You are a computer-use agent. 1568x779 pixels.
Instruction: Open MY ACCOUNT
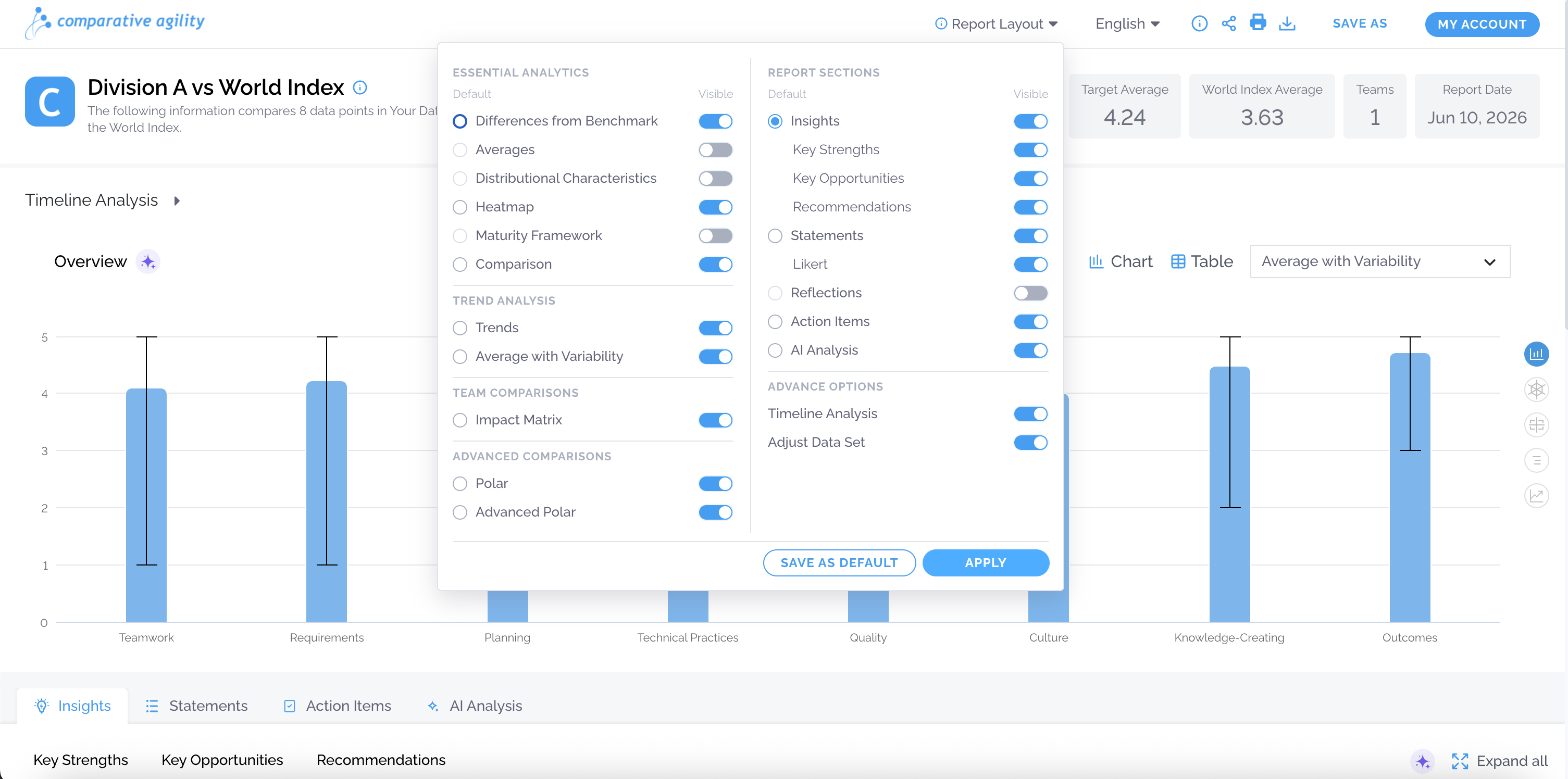[x=1482, y=24]
